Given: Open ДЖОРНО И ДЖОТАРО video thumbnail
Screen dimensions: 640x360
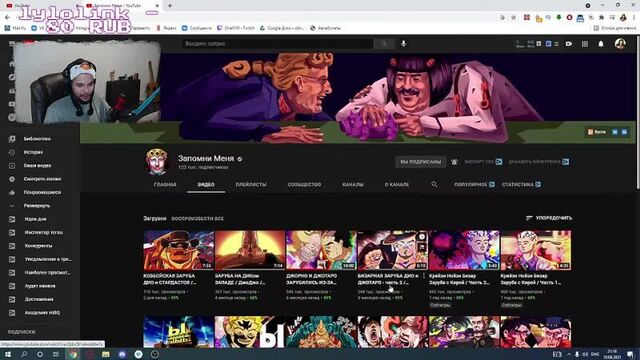Looking at the screenshot, I should 321,250.
